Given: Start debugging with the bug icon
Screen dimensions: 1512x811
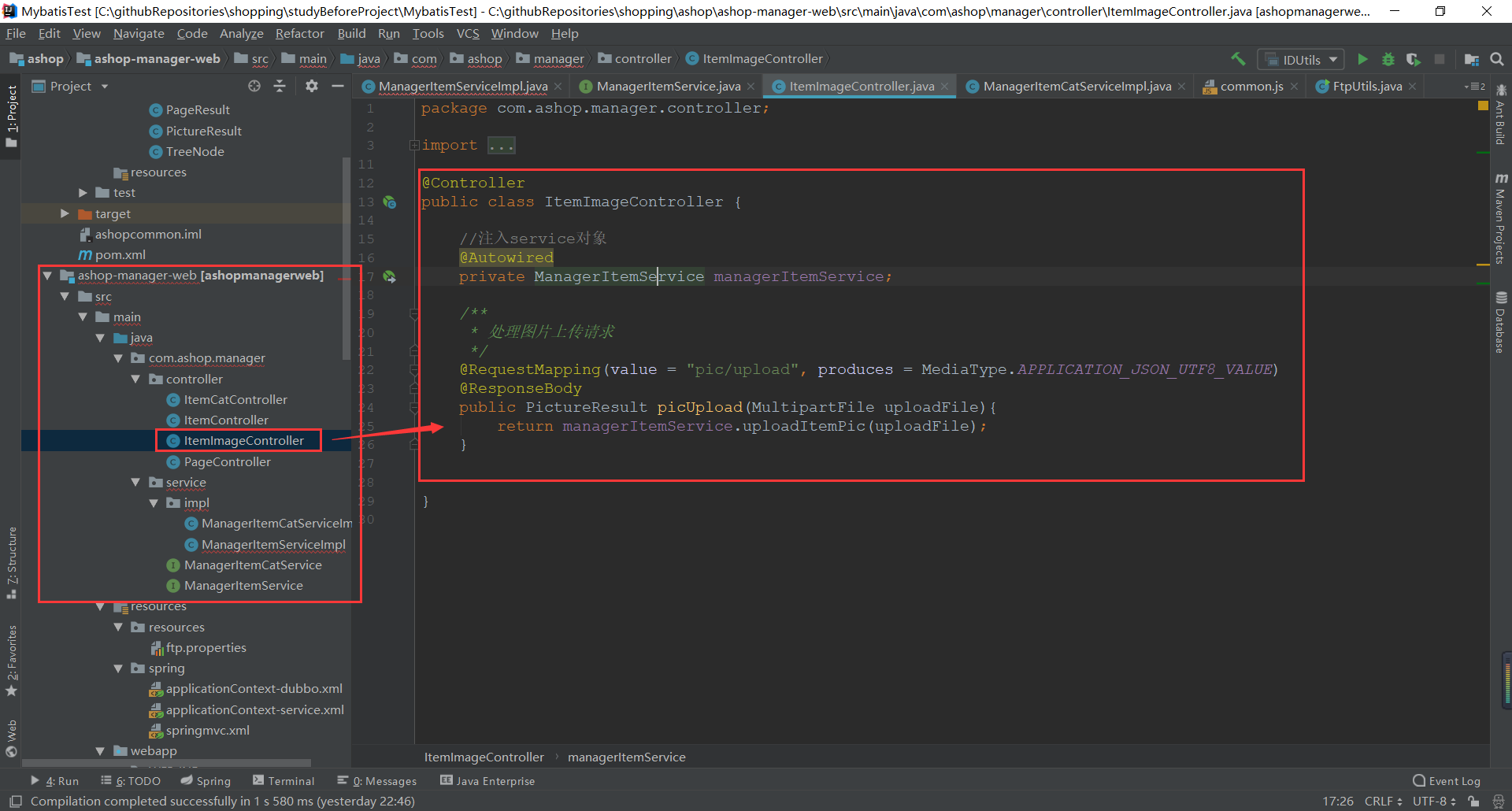Looking at the screenshot, I should [1388, 59].
